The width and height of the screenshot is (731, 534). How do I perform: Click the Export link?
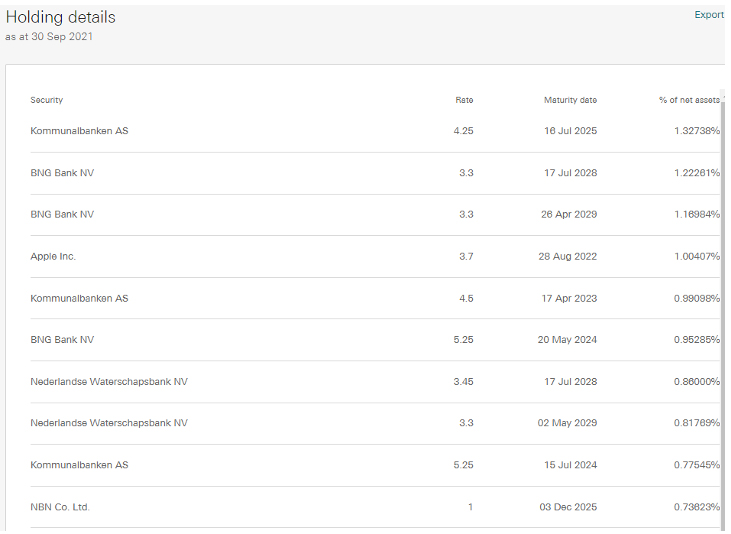click(709, 14)
